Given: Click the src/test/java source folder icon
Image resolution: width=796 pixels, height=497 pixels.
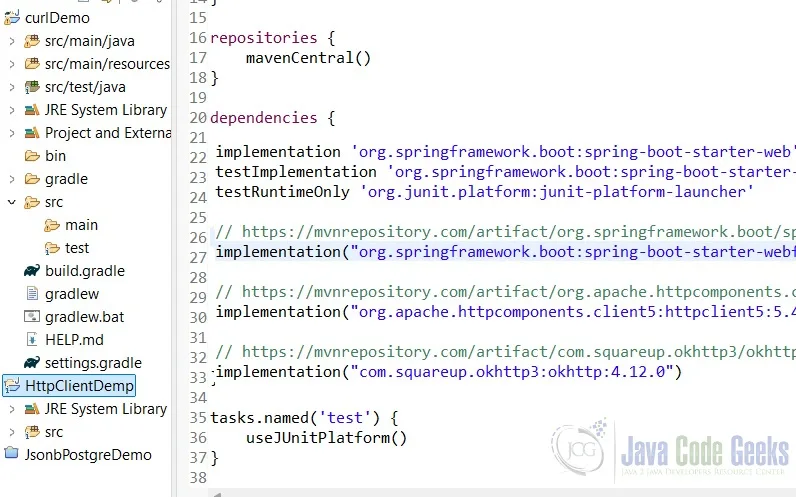Looking at the screenshot, I should coord(32,87).
